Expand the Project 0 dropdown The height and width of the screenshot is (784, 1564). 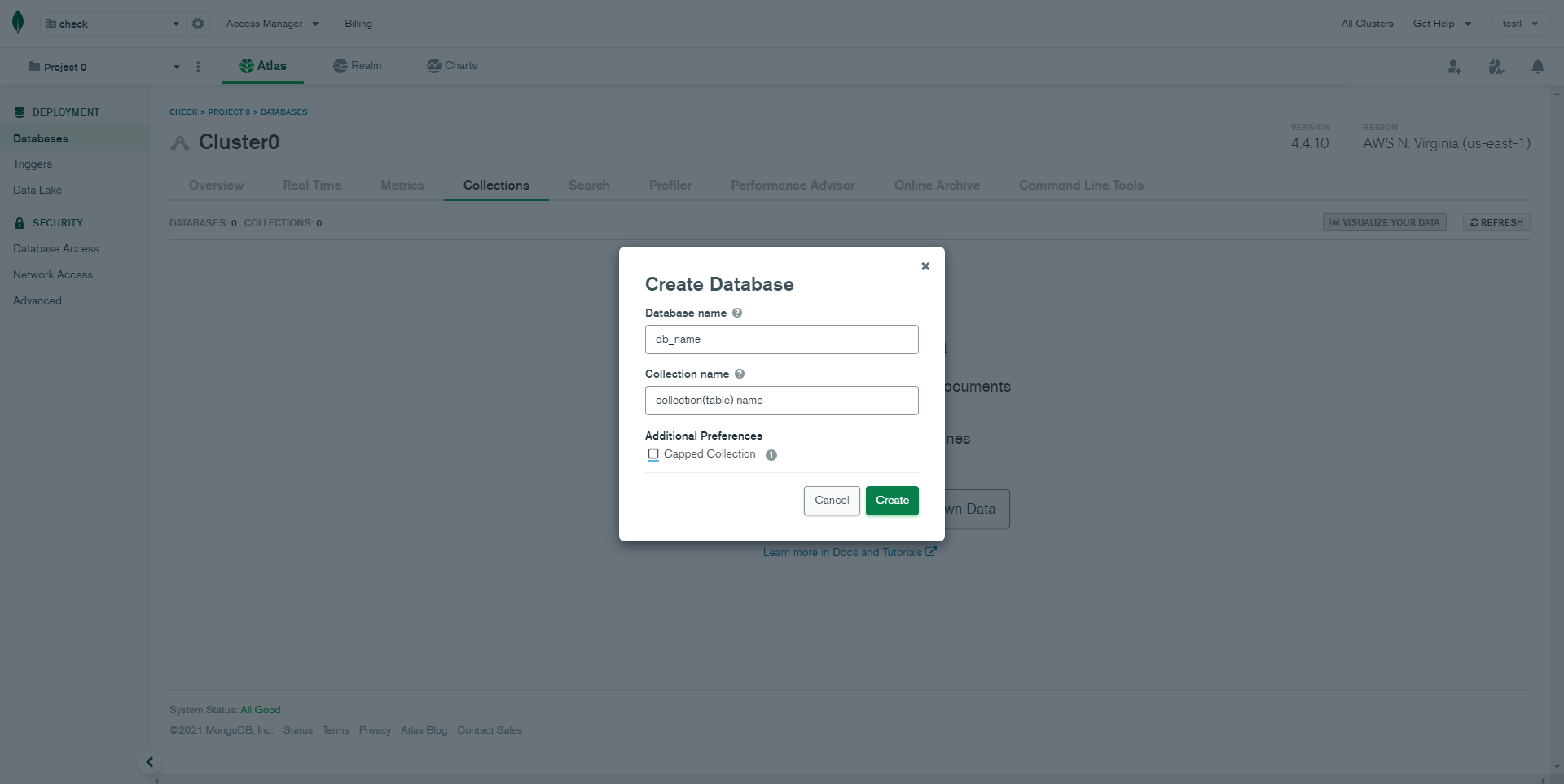click(103, 67)
